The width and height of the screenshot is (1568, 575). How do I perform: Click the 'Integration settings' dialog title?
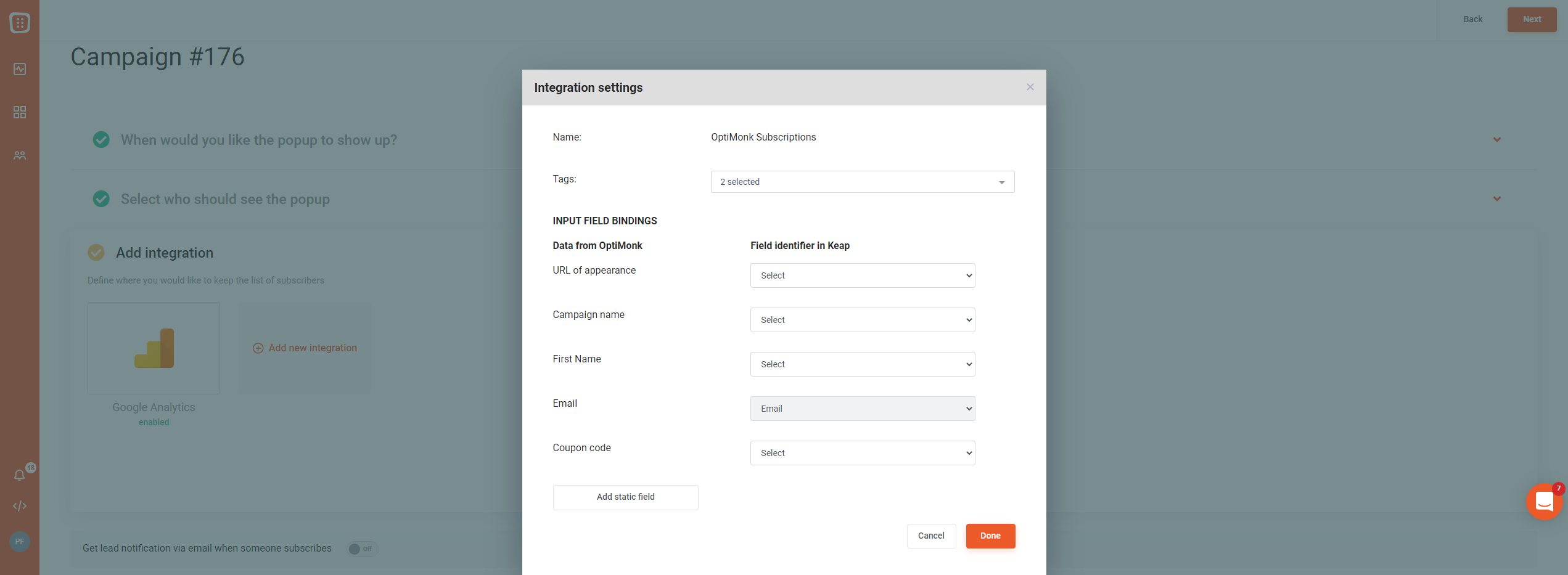pyautogui.click(x=588, y=88)
